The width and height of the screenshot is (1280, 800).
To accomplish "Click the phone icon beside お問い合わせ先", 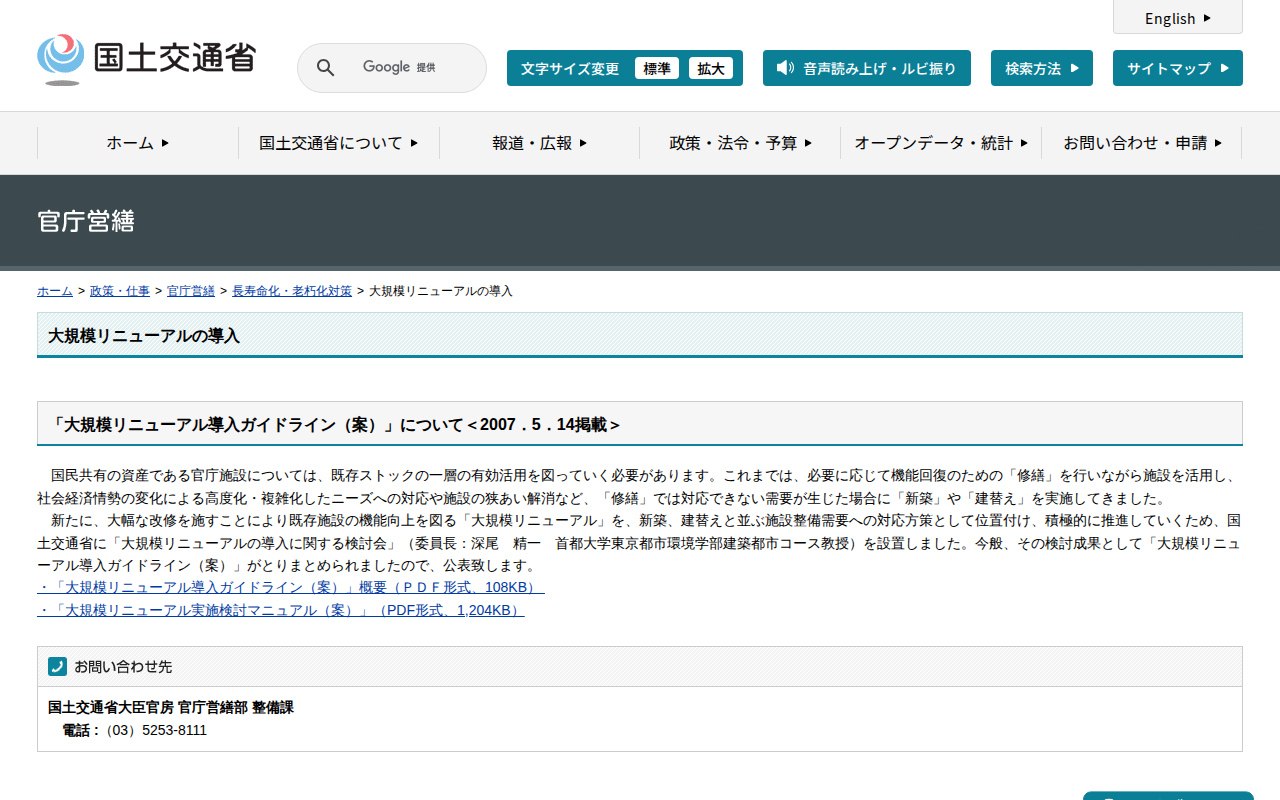I will (x=57, y=666).
